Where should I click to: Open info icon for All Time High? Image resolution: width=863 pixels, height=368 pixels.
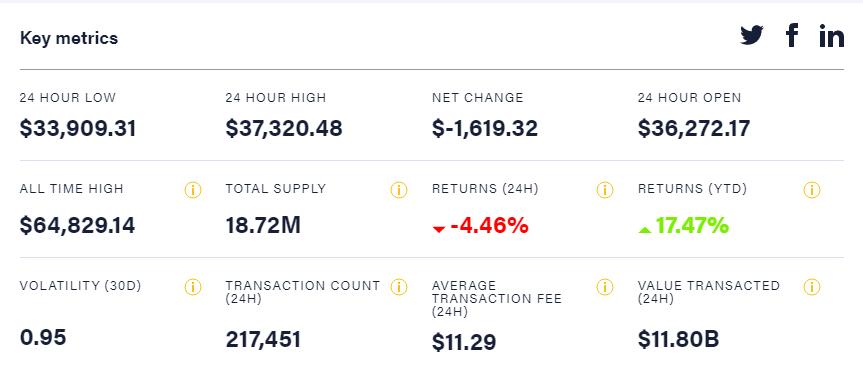pos(193,190)
